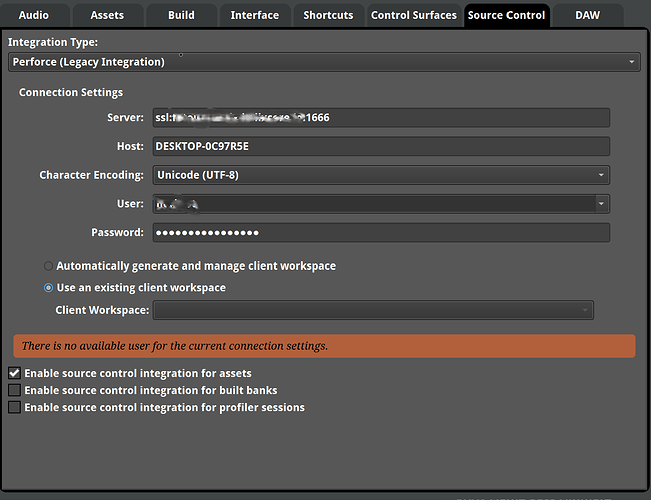Open the Character Encoding dropdown

click(380, 175)
